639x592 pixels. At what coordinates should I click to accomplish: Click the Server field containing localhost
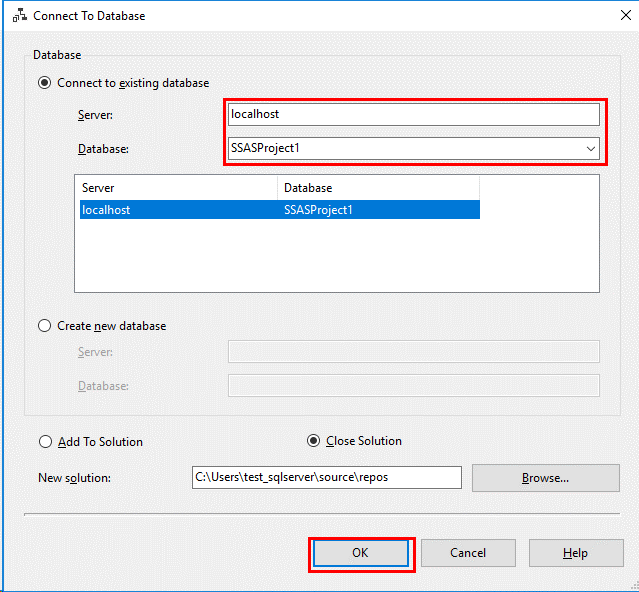413,115
